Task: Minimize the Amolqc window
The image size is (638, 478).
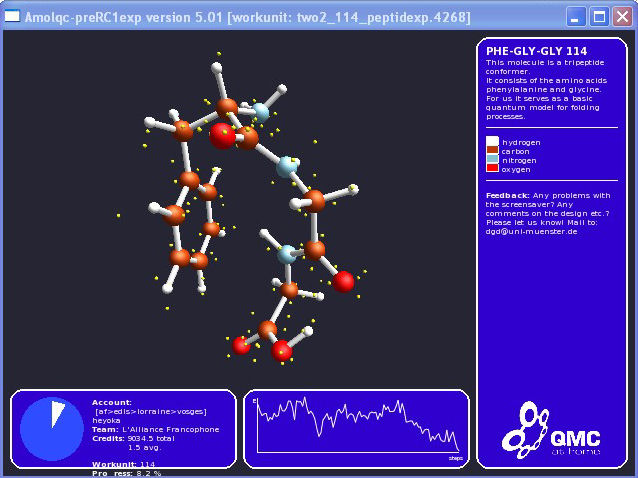Action: (576, 17)
